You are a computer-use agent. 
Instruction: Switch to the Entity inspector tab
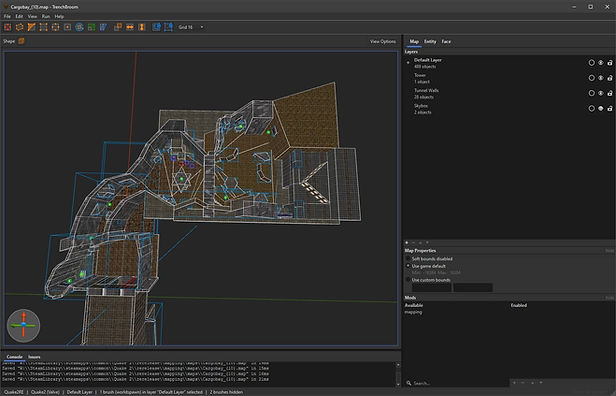430,41
